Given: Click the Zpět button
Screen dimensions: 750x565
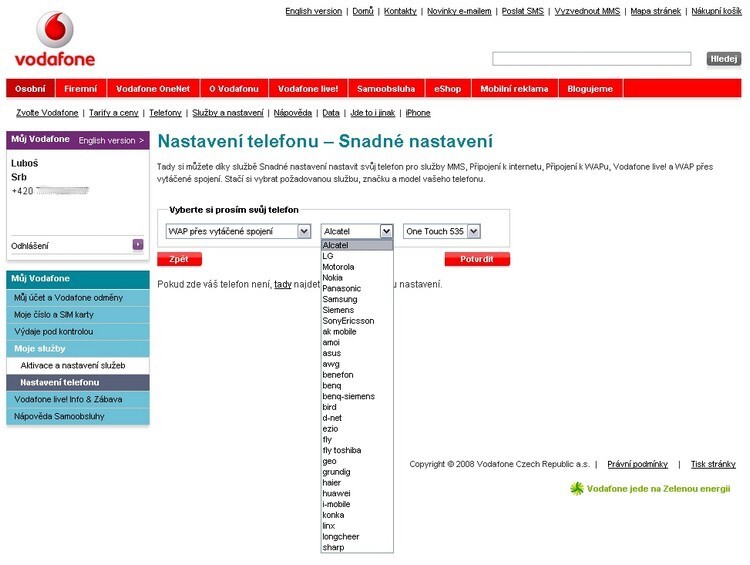Looking at the screenshot, I should coord(179,259).
